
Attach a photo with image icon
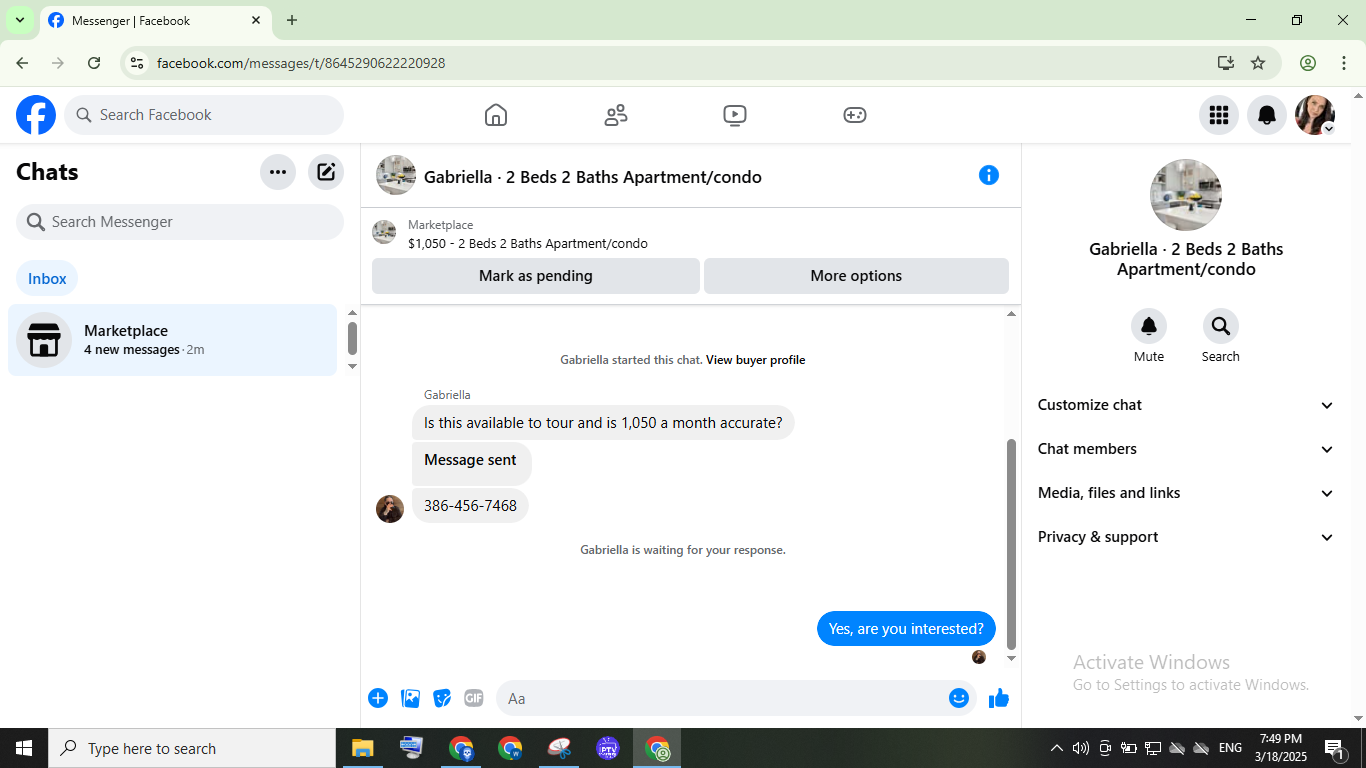pyautogui.click(x=410, y=698)
